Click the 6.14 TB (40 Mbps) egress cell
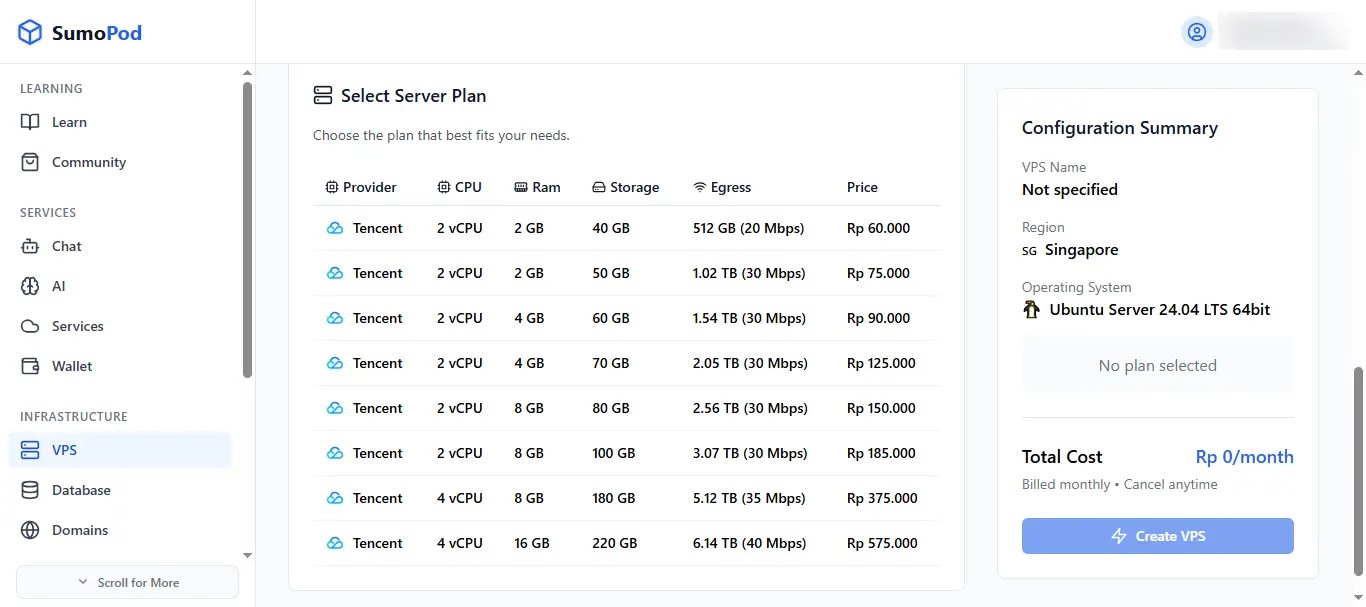 (x=749, y=543)
